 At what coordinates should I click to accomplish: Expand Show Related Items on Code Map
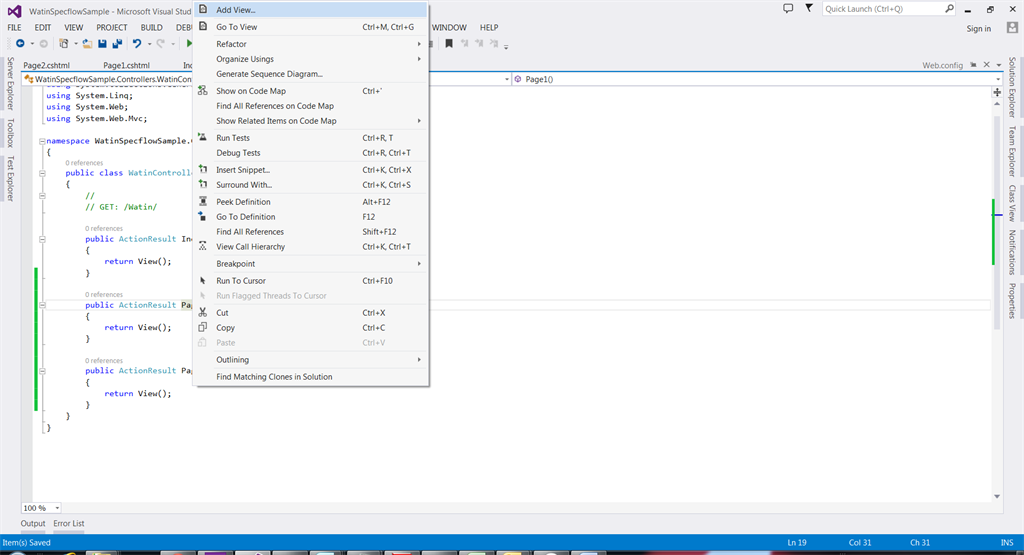pyautogui.click(x=311, y=121)
